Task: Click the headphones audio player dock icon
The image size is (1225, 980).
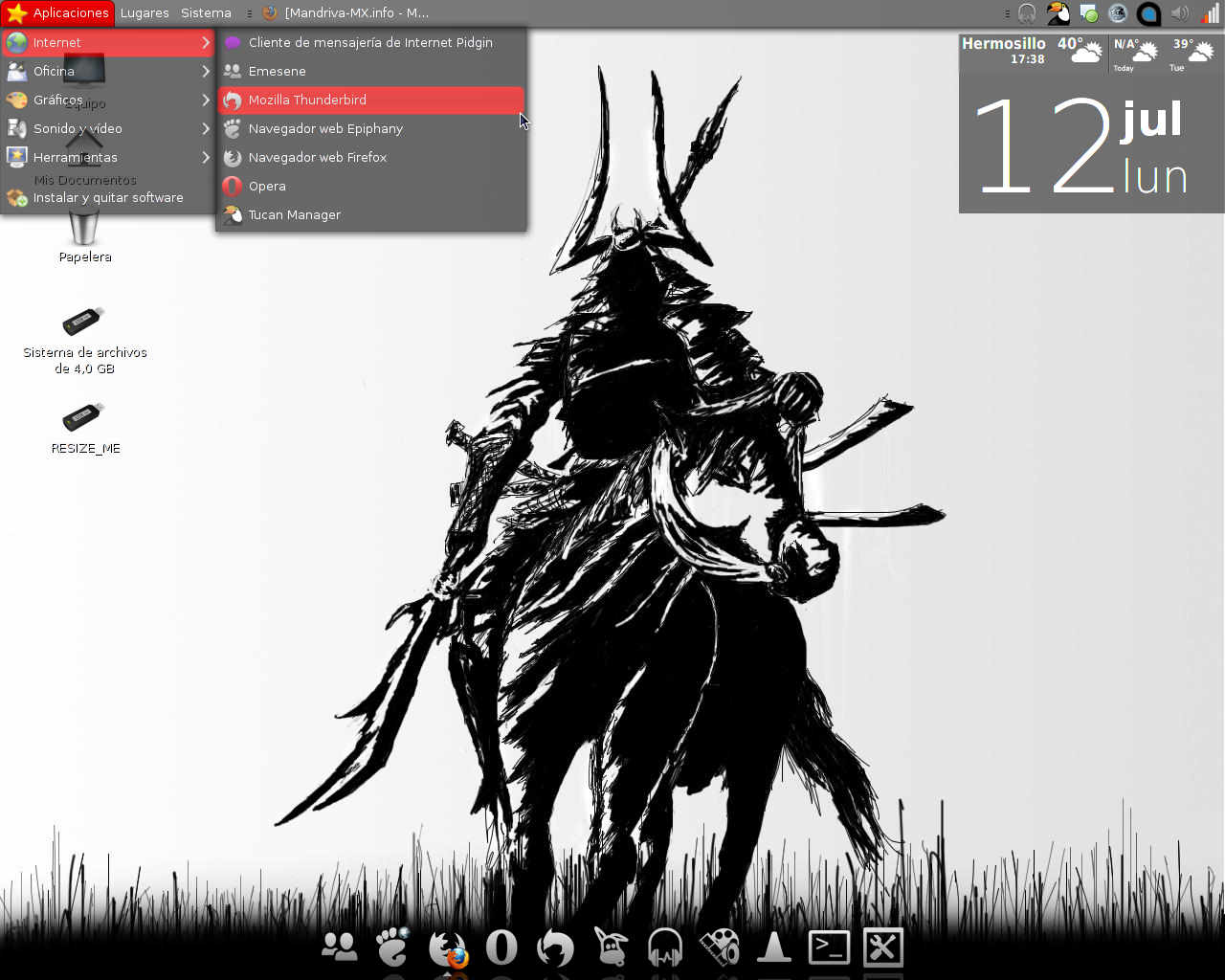Action: pos(665,947)
